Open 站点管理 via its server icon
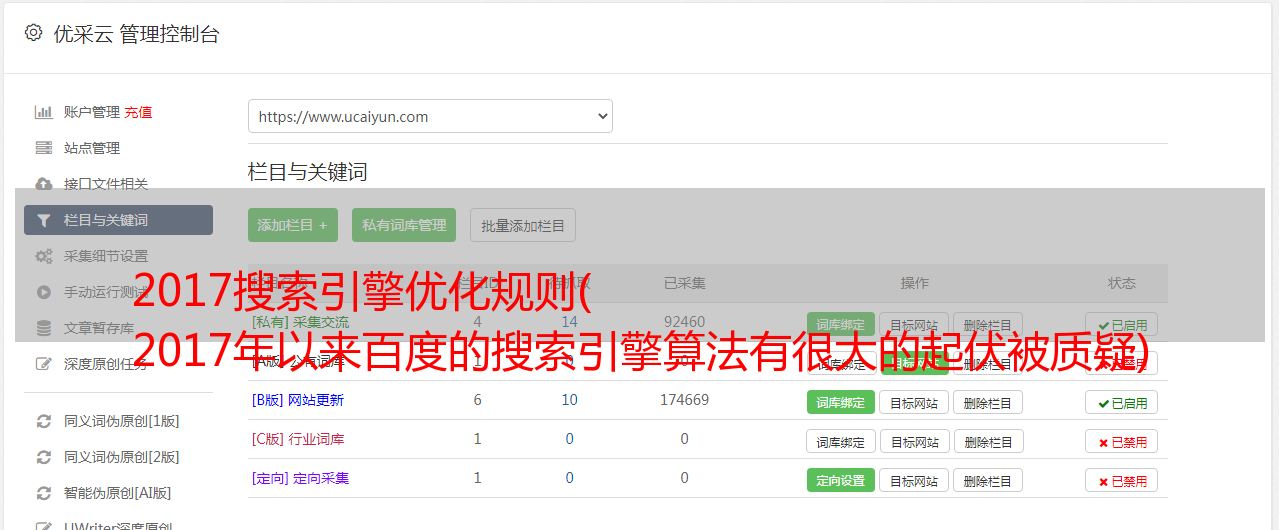 (x=44, y=148)
